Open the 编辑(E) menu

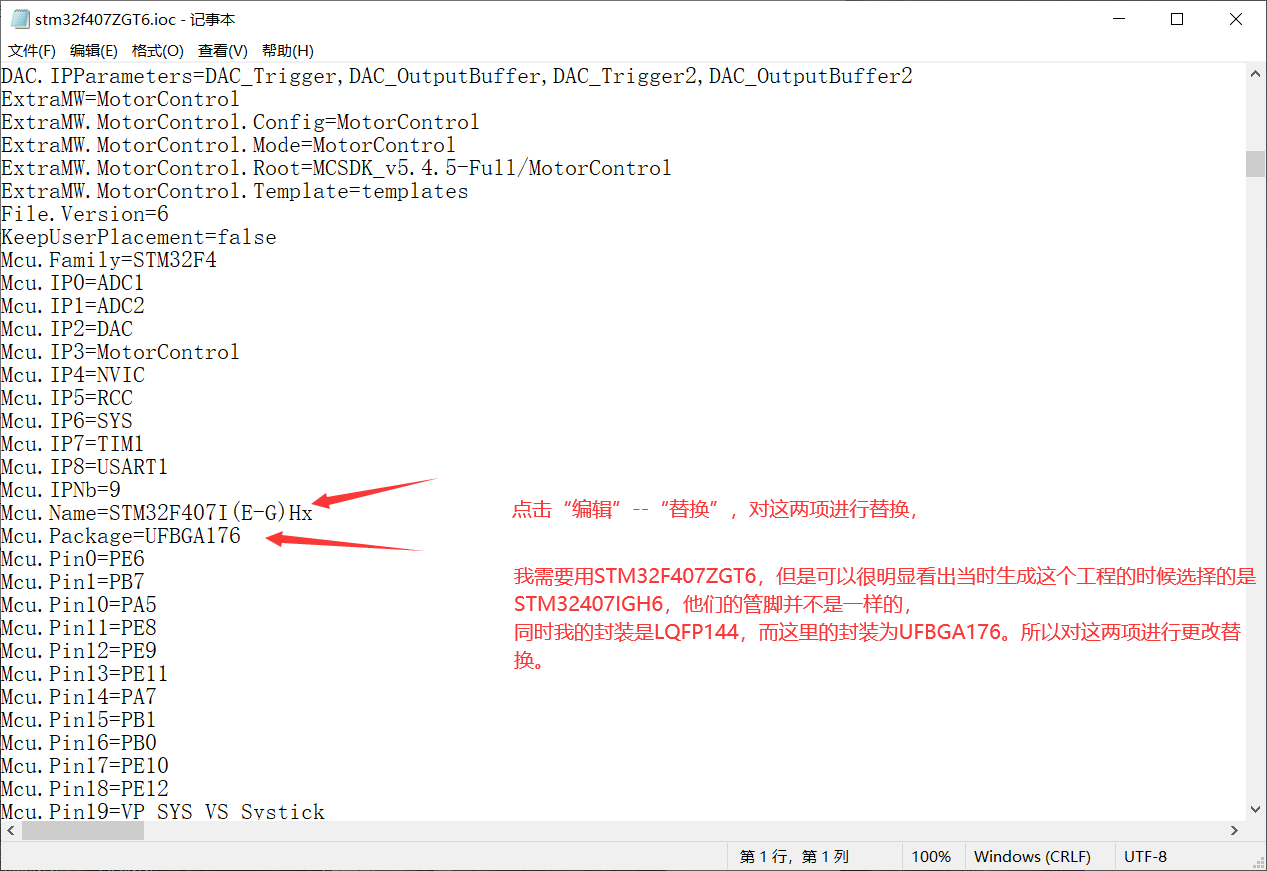point(93,50)
